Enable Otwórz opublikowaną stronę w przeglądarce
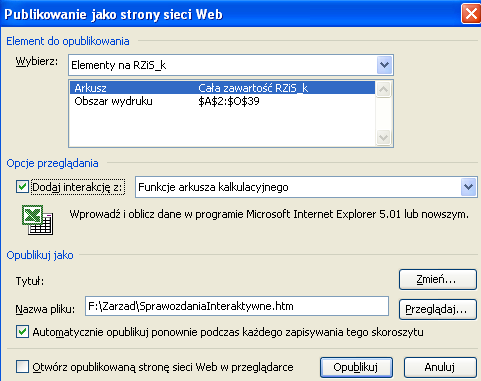481x381 pixels. pos(22,367)
